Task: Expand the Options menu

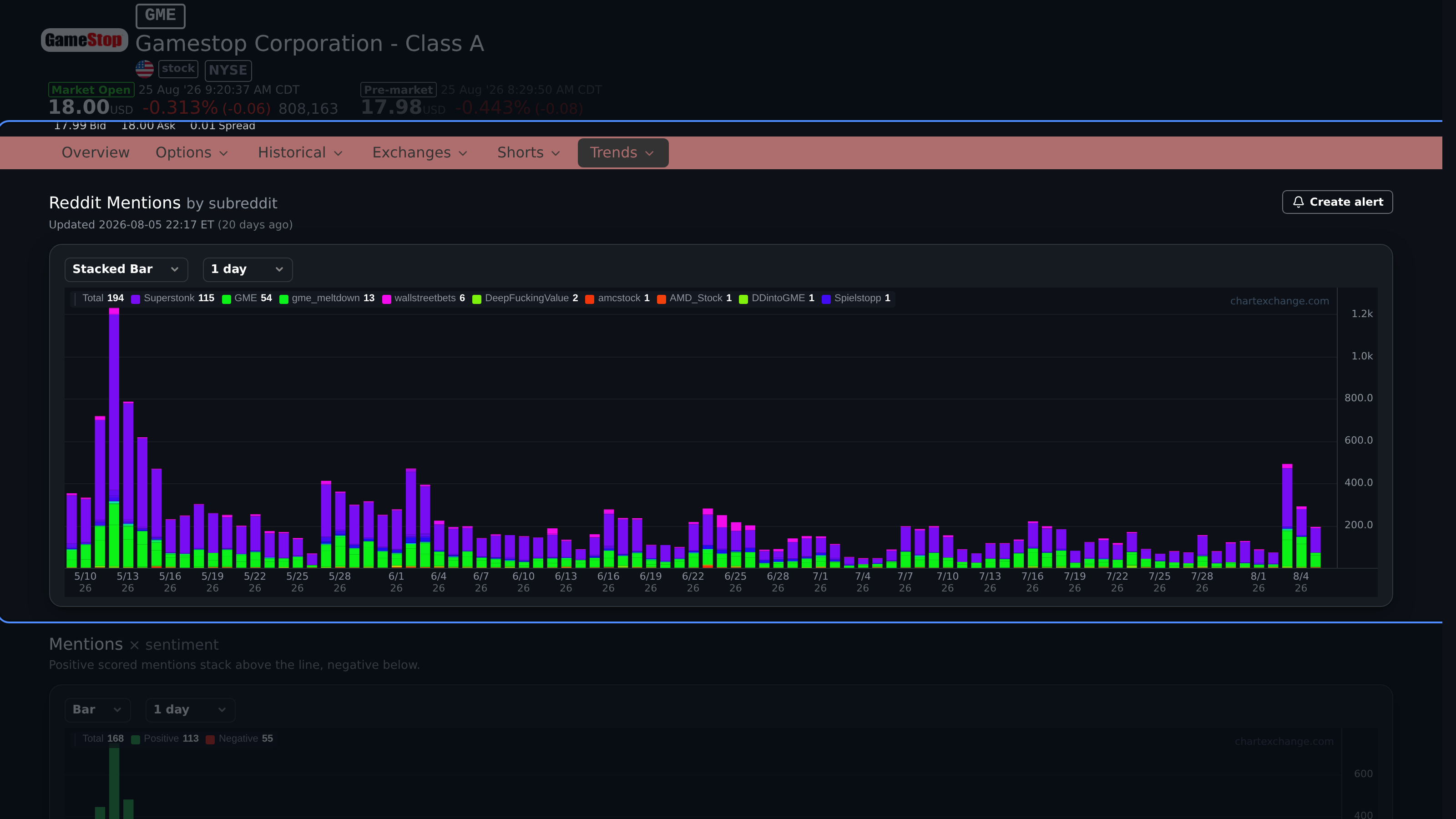Action: click(x=192, y=152)
